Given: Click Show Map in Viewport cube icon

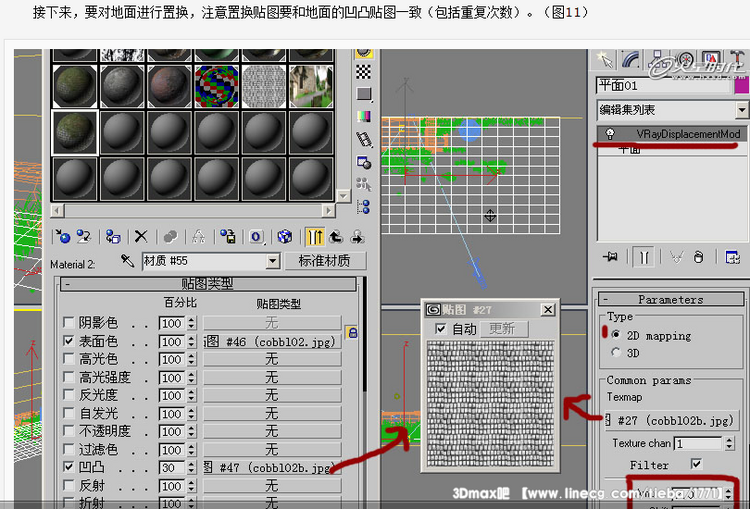Looking at the screenshot, I should click(x=285, y=237).
